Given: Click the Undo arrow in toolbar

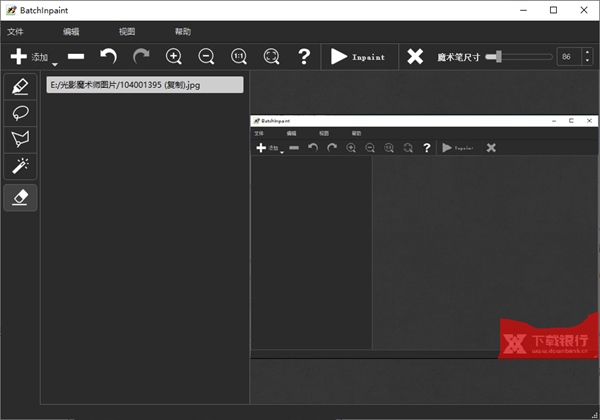Looking at the screenshot, I should pyautogui.click(x=108, y=57).
